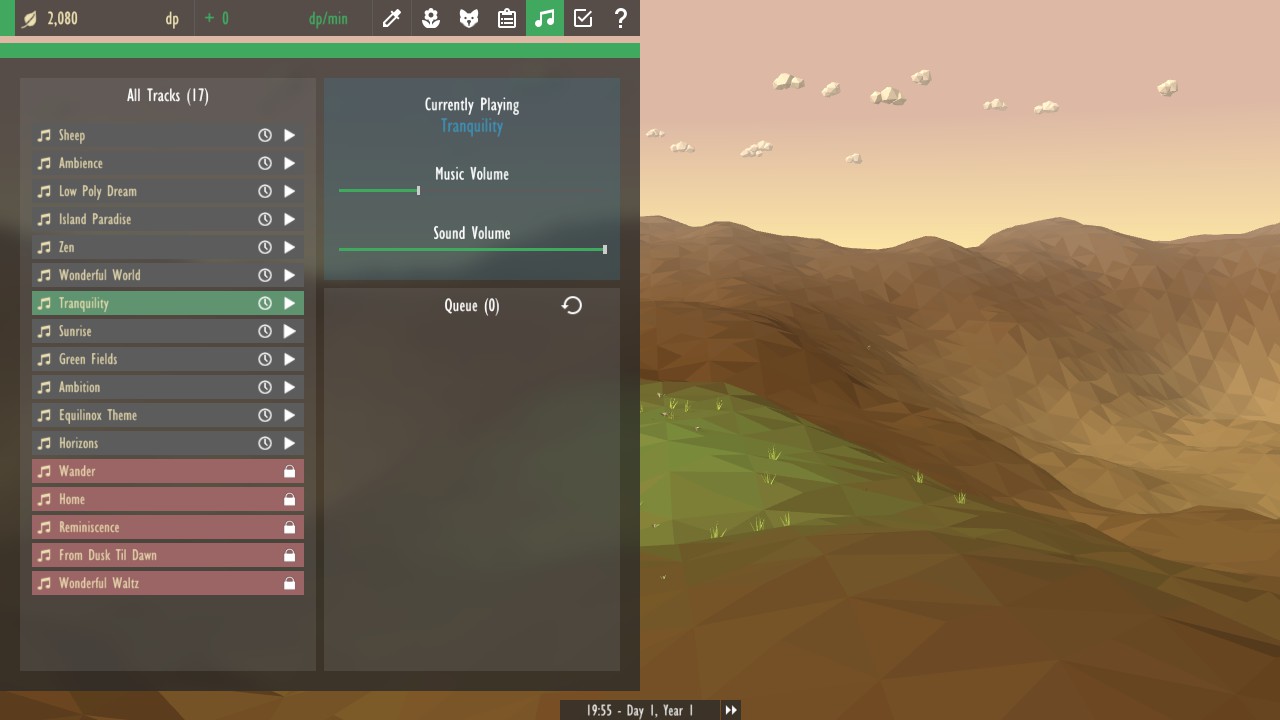Switch to the music tab
Viewport: 1280px width, 720px height.
tap(545, 18)
